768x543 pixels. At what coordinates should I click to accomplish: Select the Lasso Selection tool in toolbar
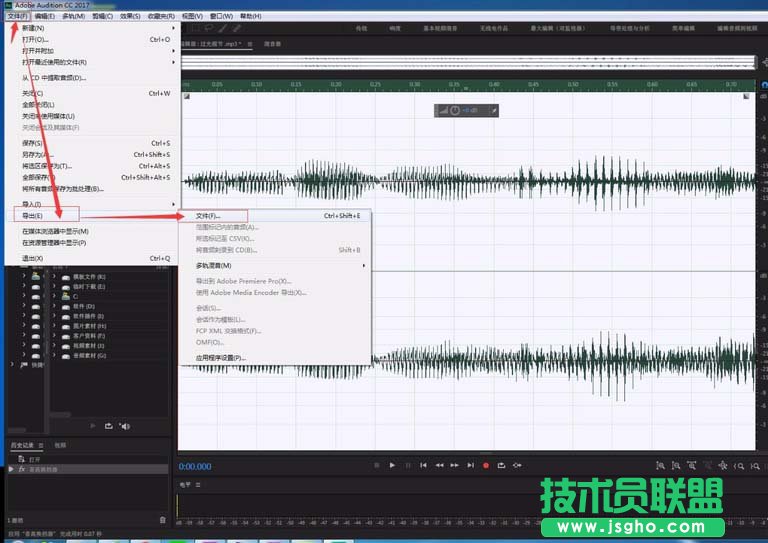click(x=209, y=28)
